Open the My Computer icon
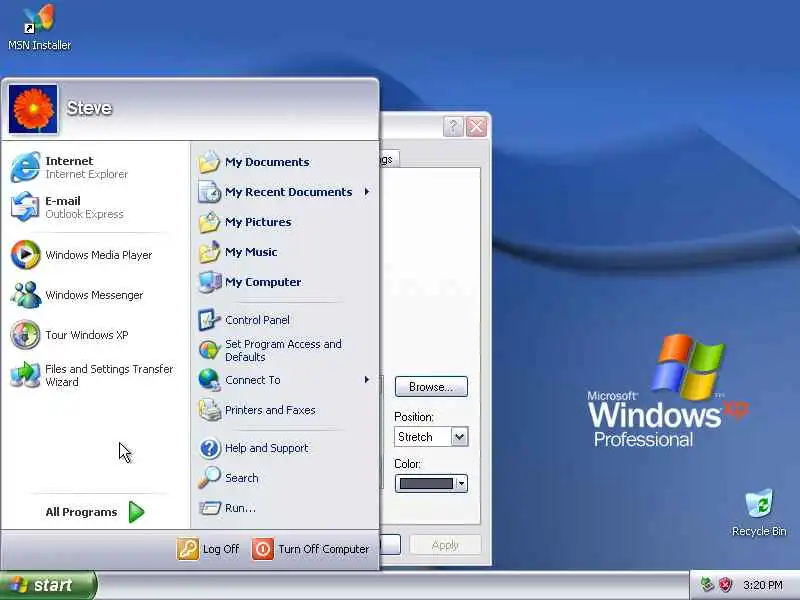 tap(209, 282)
